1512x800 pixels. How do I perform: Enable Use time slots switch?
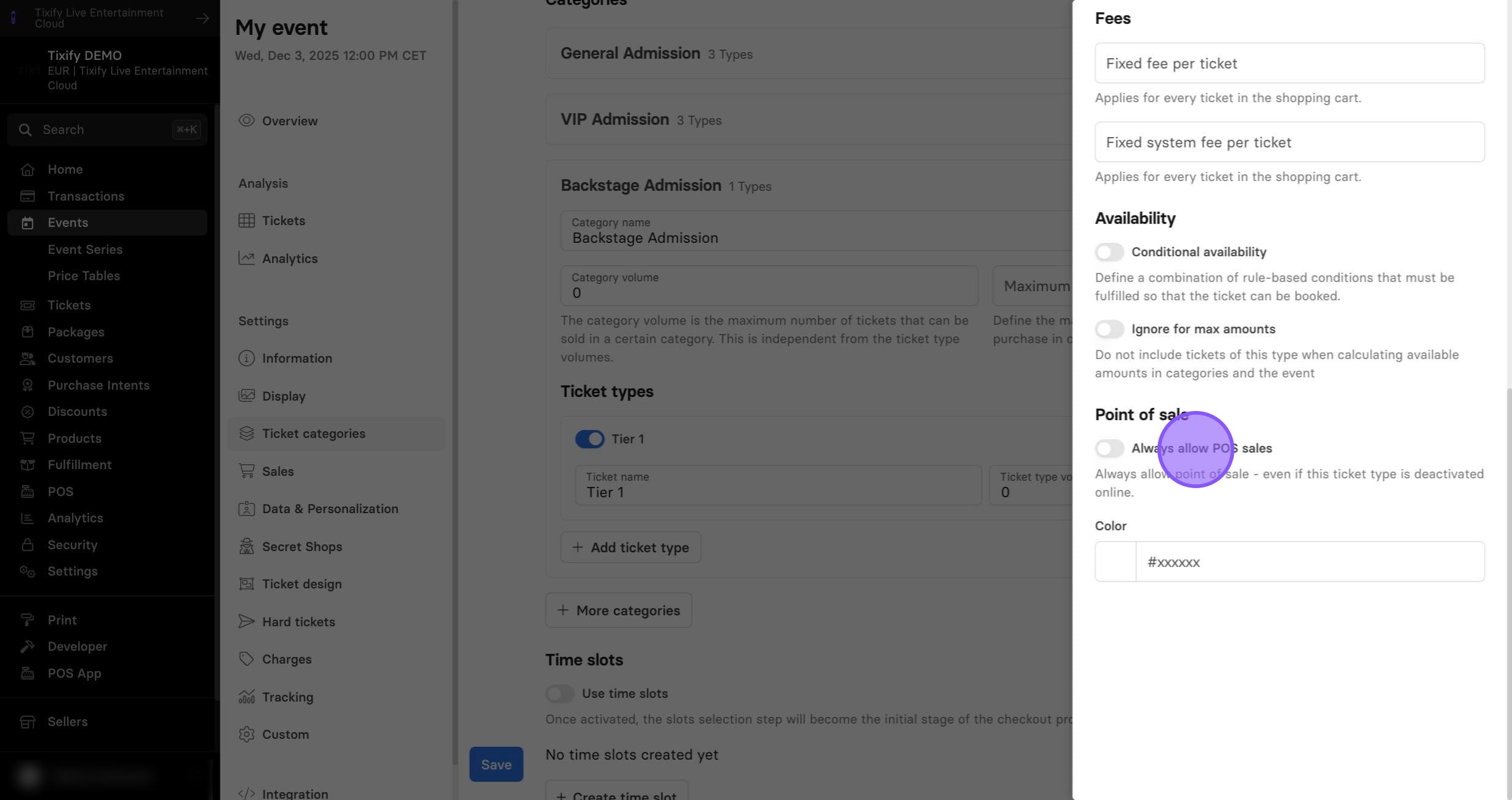point(560,694)
